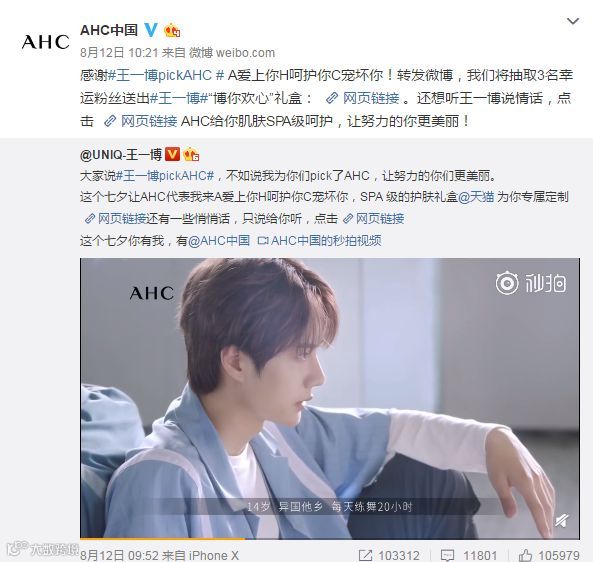This screenshot has width=593, height=562.
Task: Click the crown membership badge beside AHC中国
Action: 172,30
